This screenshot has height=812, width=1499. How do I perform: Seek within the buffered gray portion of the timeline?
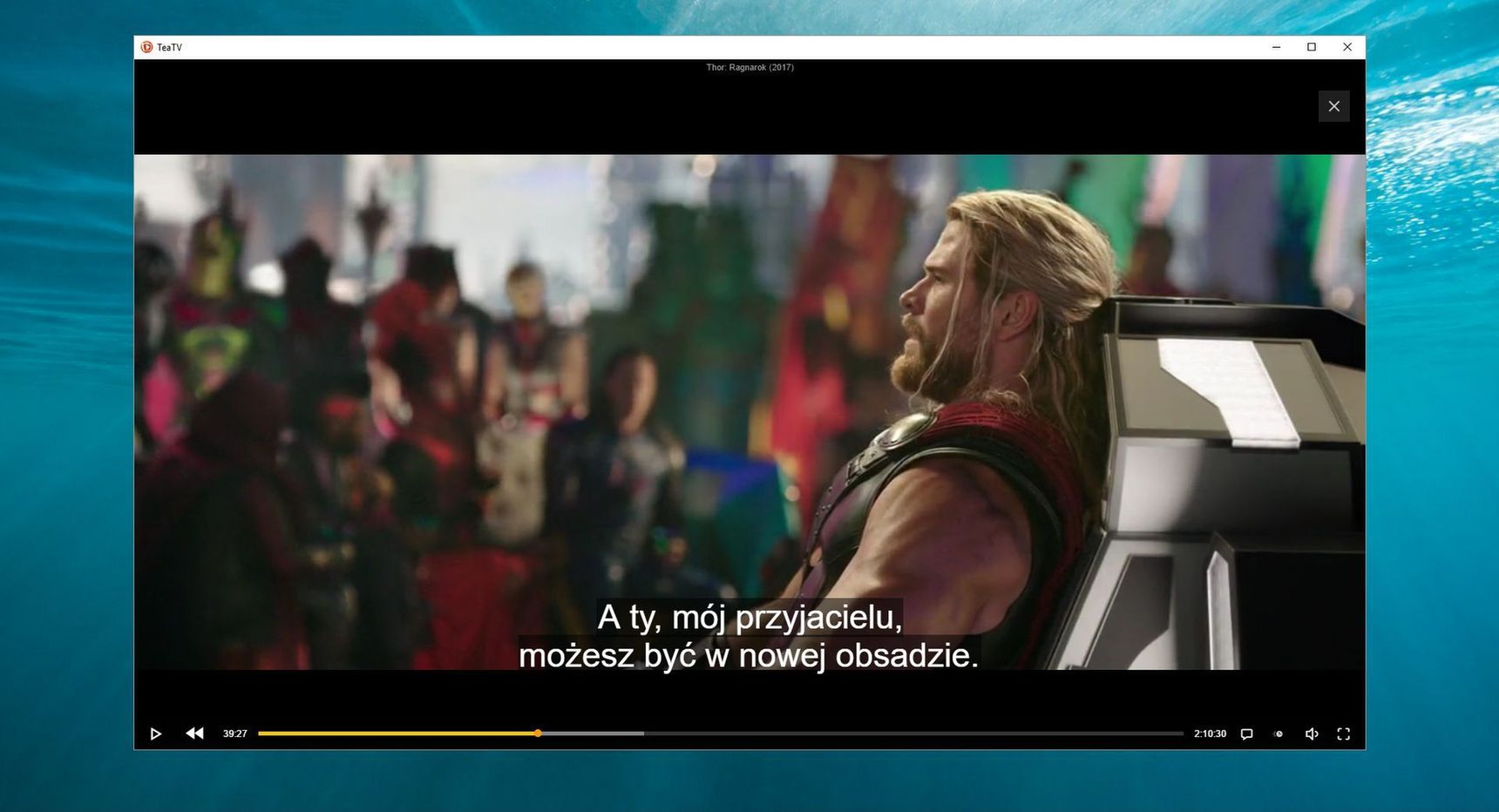593,734
